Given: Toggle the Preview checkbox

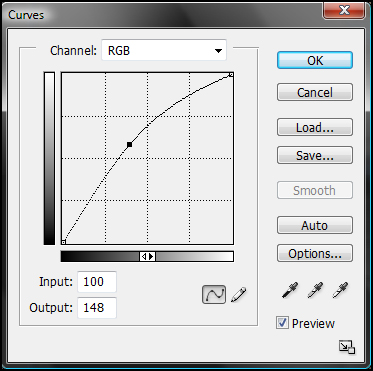Looking at the screenshot, I should (x=282, y=323).
